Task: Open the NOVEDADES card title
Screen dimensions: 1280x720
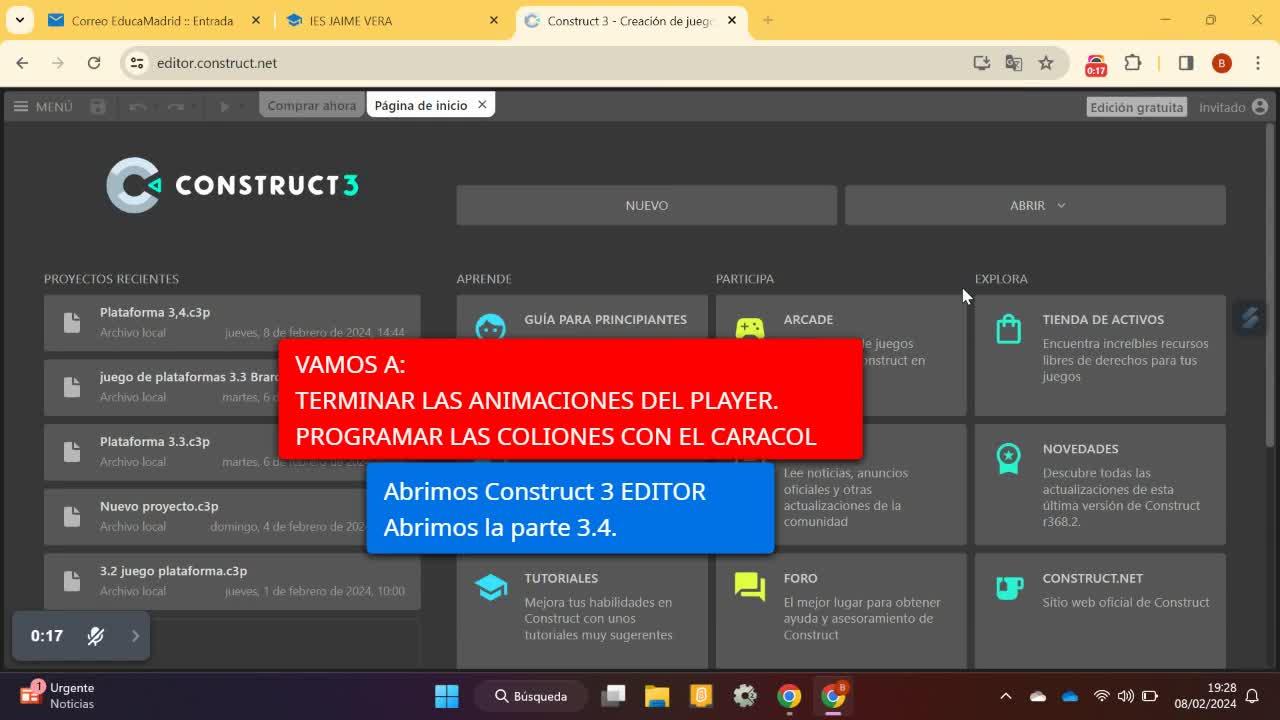Action: pos(1080,449)
